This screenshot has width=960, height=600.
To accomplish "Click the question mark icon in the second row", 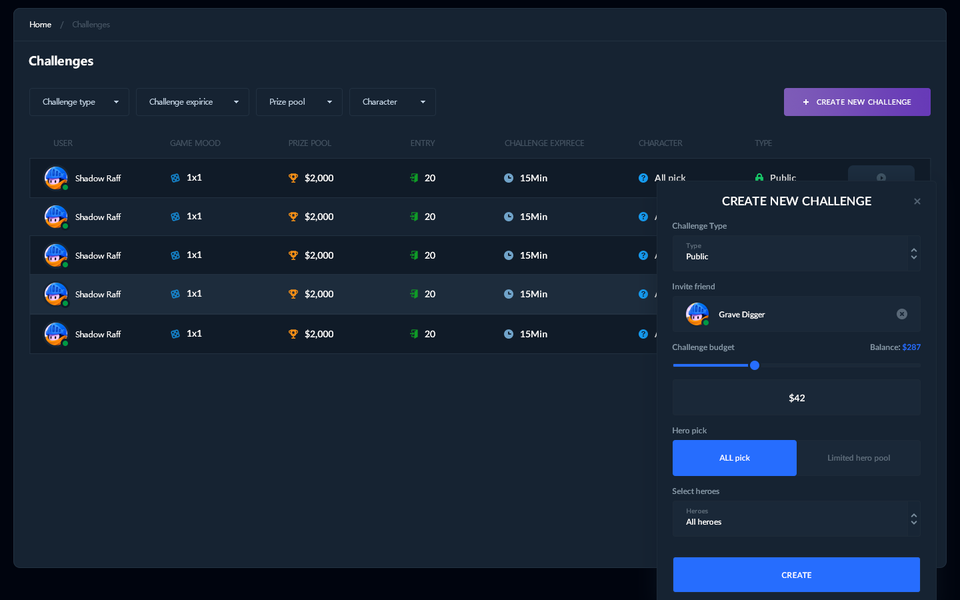I will (643, 217).
